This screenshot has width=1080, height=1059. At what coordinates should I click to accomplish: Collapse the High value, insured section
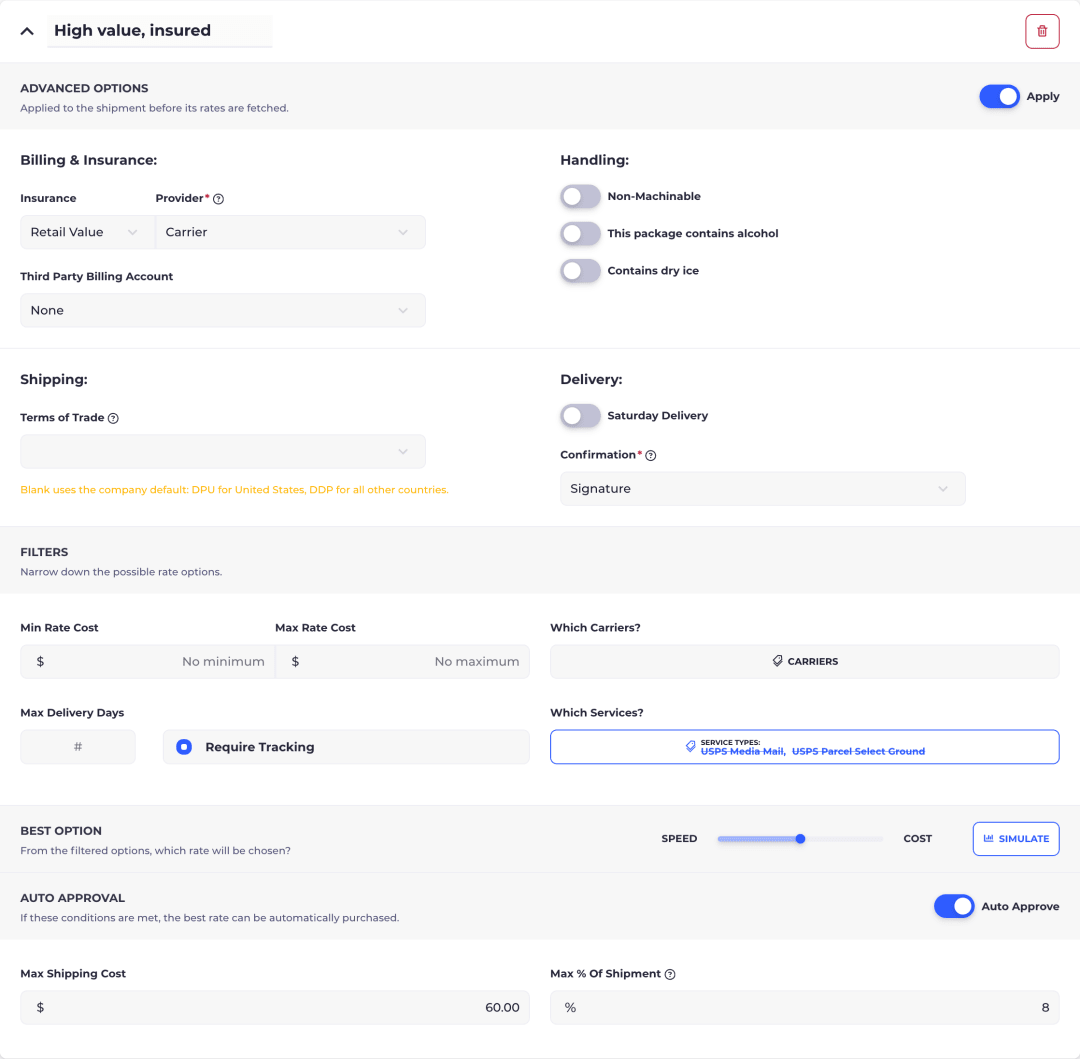(27, 31)
